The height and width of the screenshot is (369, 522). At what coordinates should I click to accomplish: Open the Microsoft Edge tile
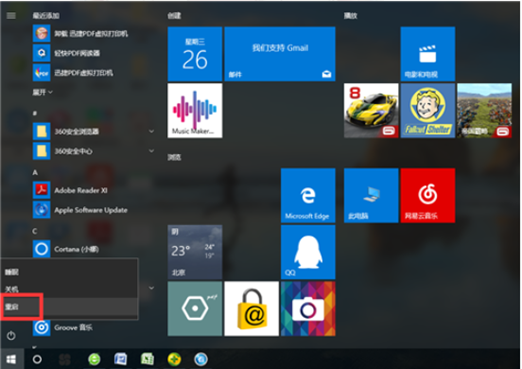pyautogui.click(x=308, y=195)
